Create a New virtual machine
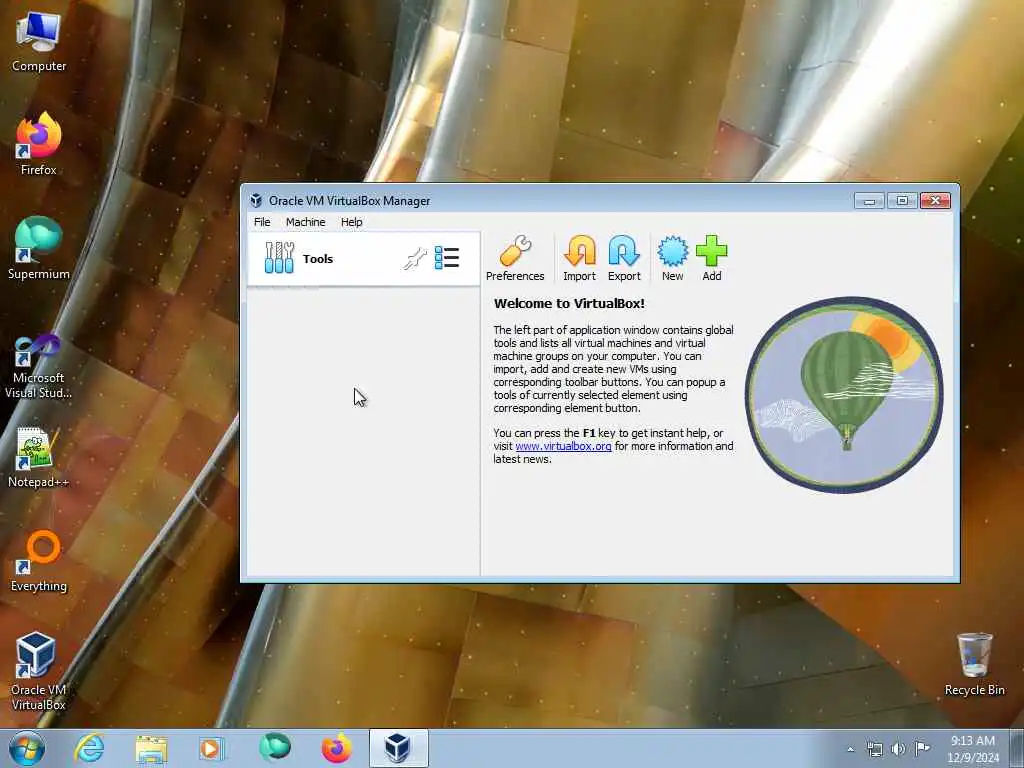 [672, 259]
